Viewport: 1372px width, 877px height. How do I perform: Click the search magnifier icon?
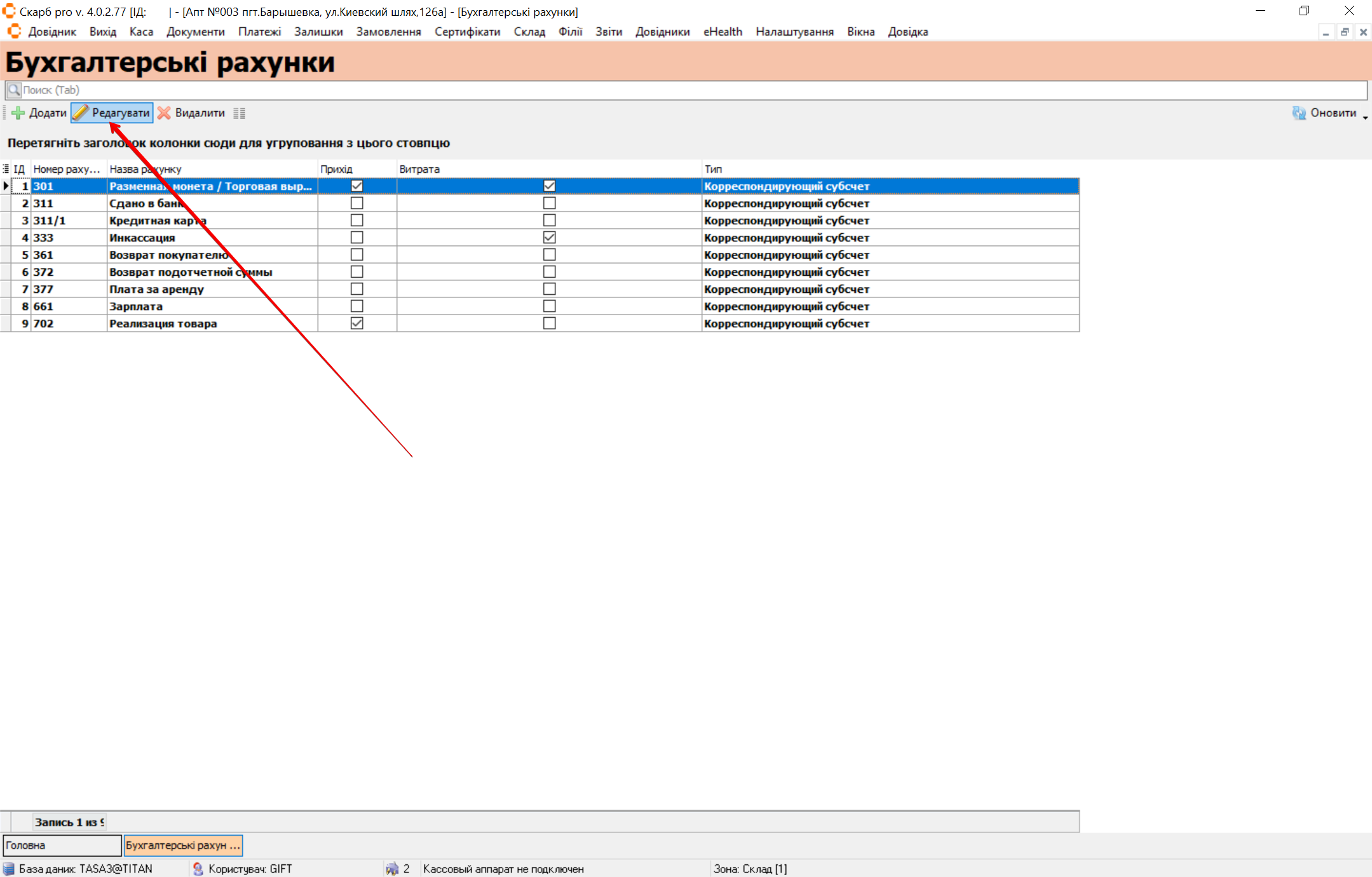14,90
